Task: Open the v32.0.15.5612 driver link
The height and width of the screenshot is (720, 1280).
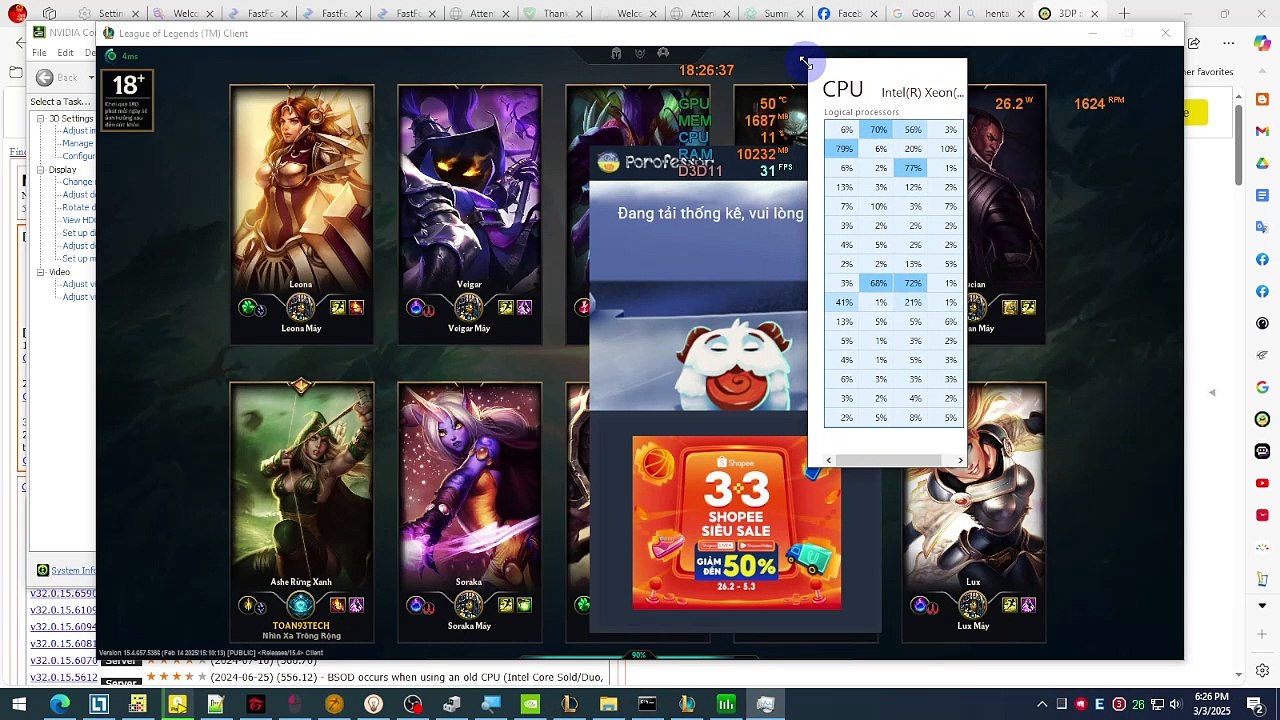Action: [63, 678]
